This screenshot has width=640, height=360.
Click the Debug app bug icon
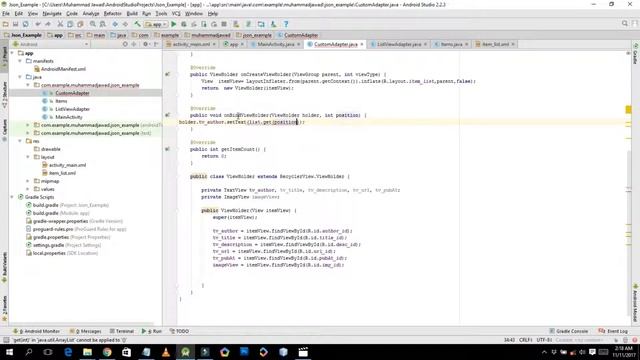point(184,24)
